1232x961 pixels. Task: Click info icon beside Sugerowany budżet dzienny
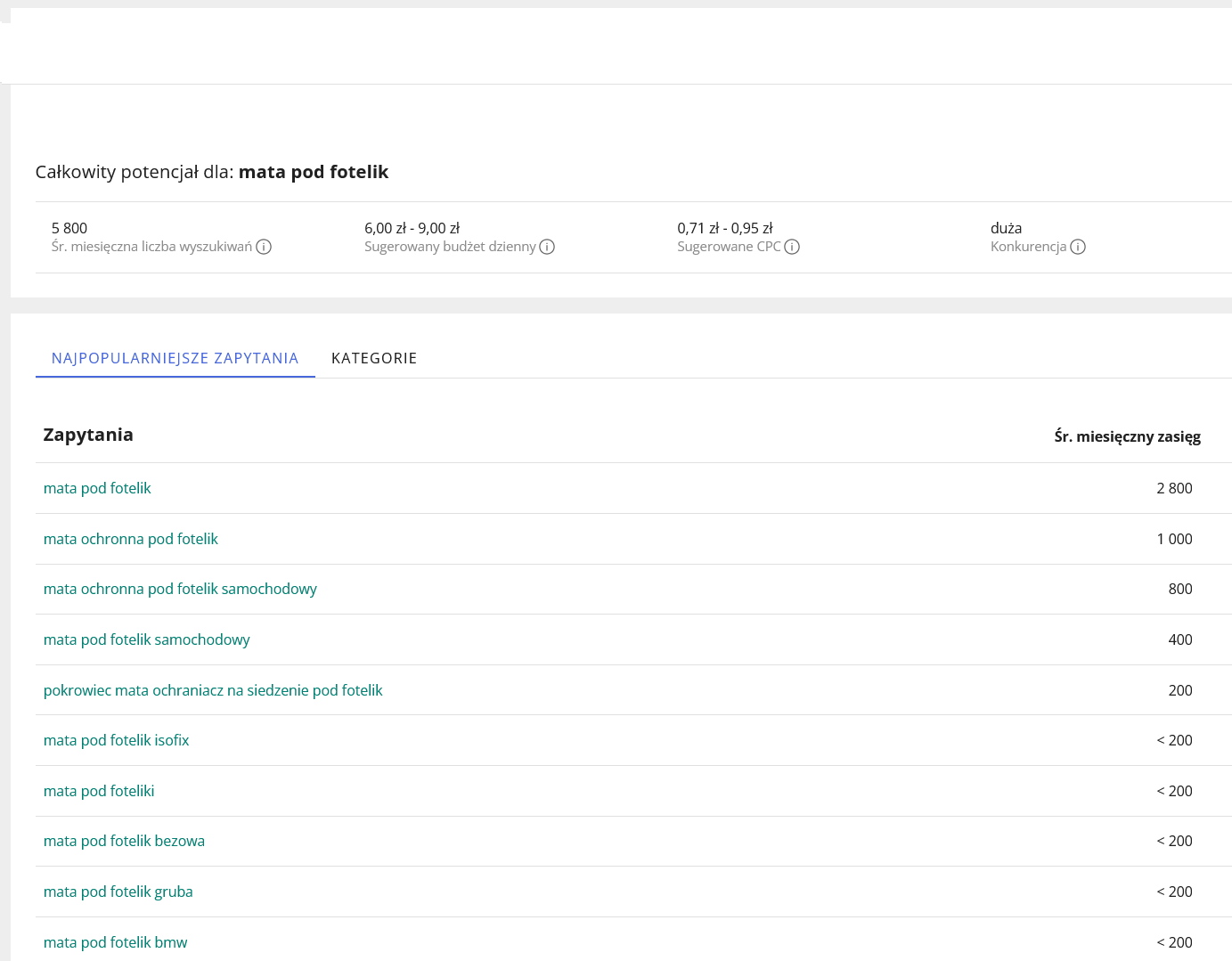547,247
